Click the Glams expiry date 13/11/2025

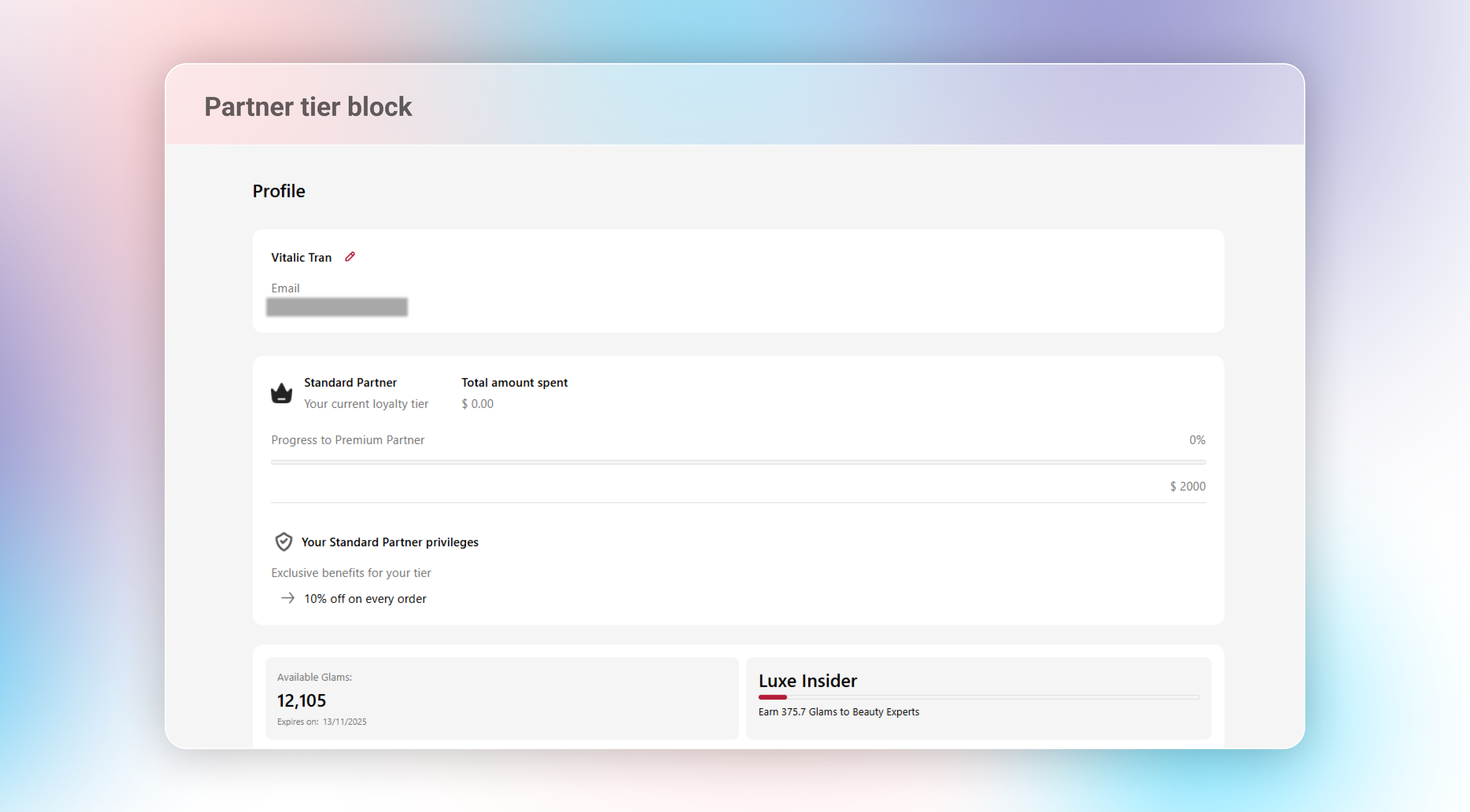click(x=344, y=721)
